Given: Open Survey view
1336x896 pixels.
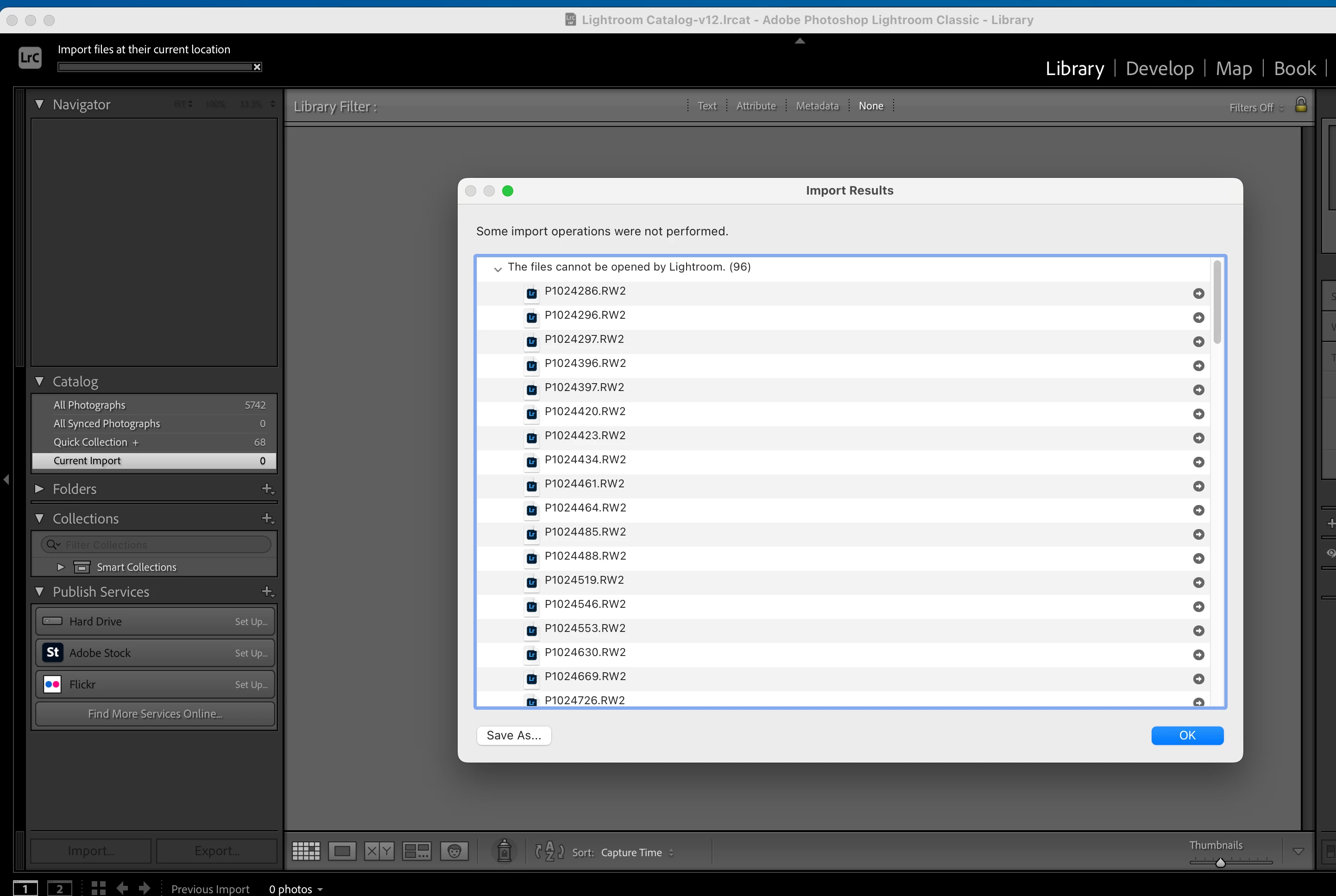Looking at the screenshot, I should 416,852.
